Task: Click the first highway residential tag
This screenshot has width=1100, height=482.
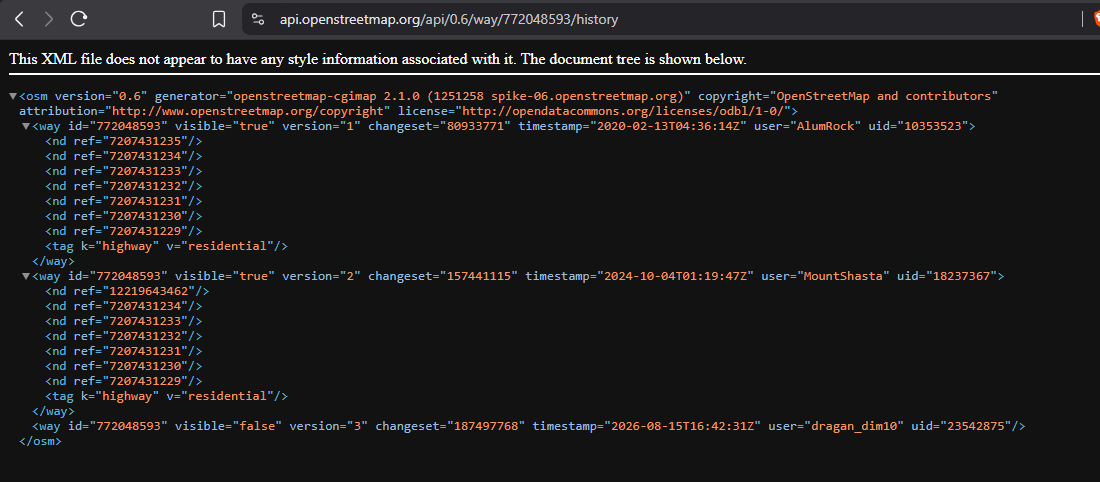Action: coord(167,246)
